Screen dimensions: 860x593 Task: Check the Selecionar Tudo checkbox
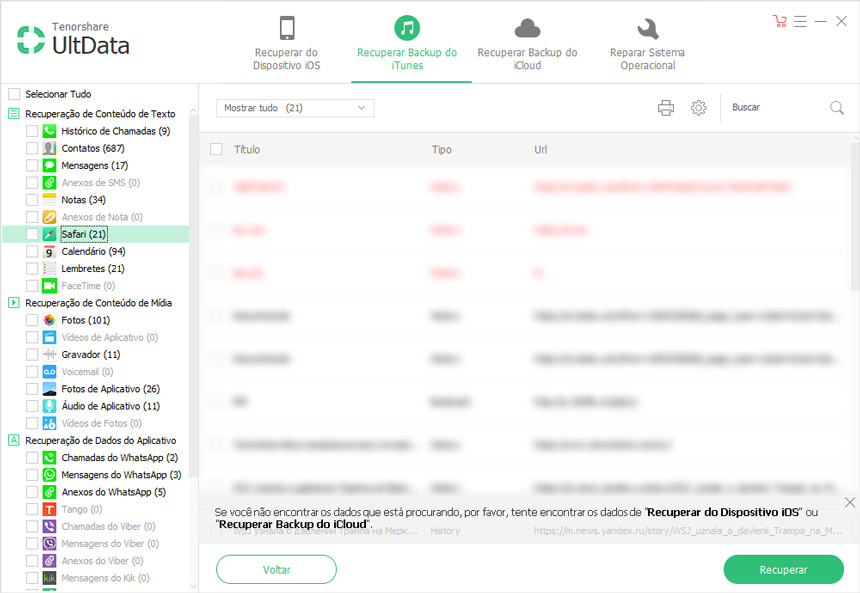(x=14, y=94)
